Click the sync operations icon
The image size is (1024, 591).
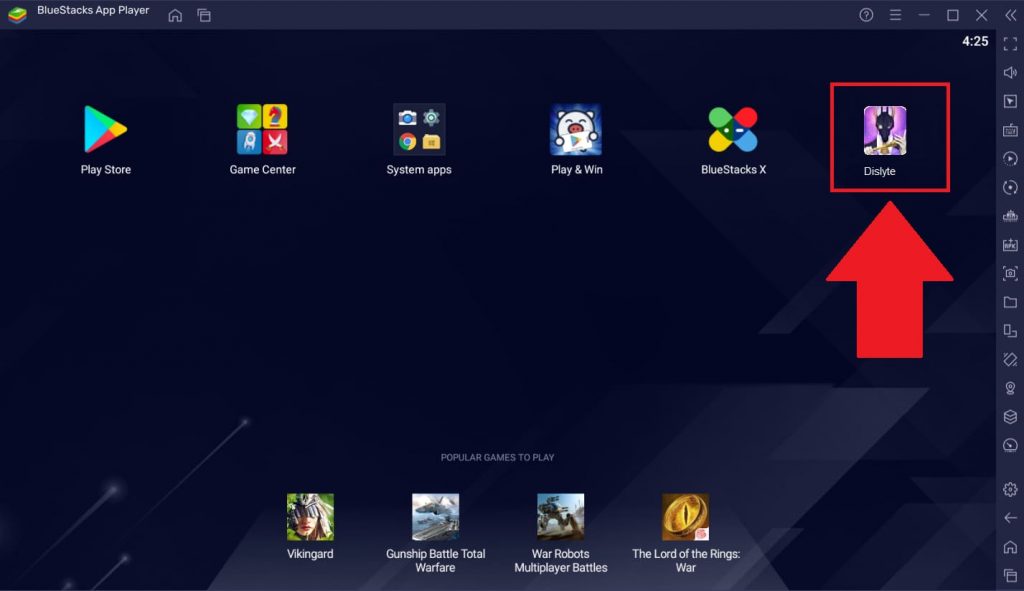1010,187
